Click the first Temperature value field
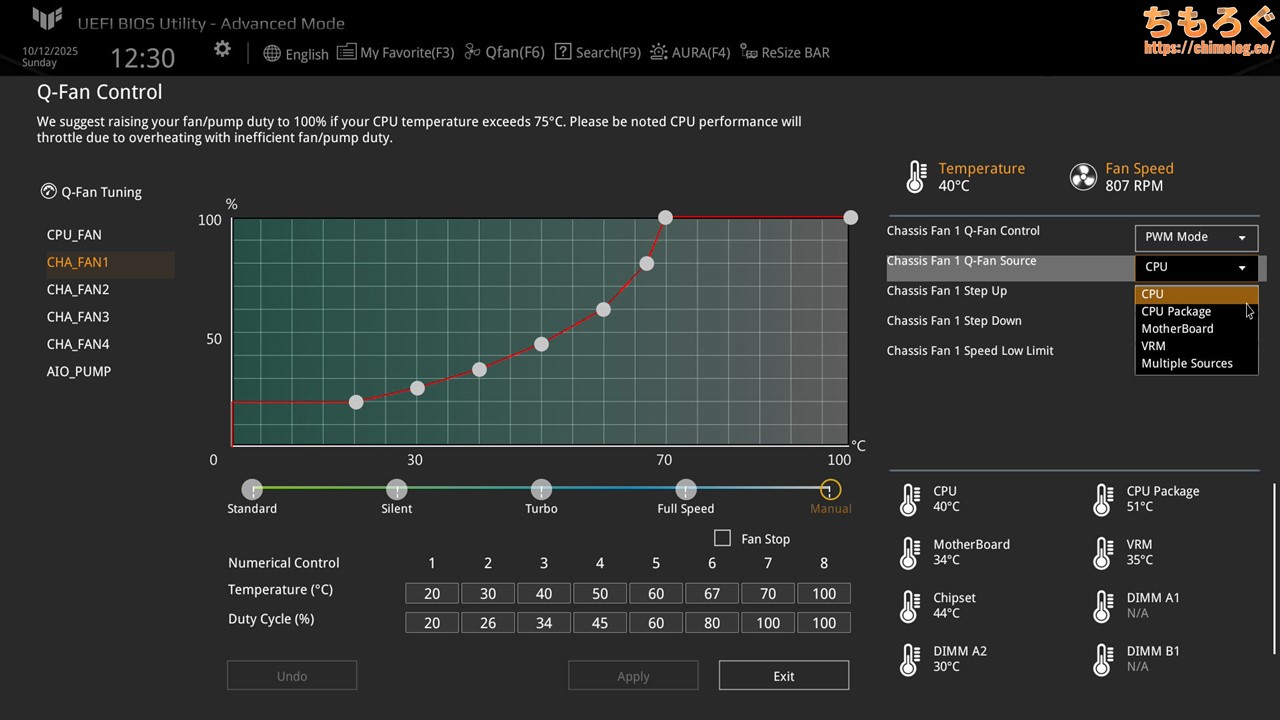This screenshot has width=1280, height=720. click(431, 593)
